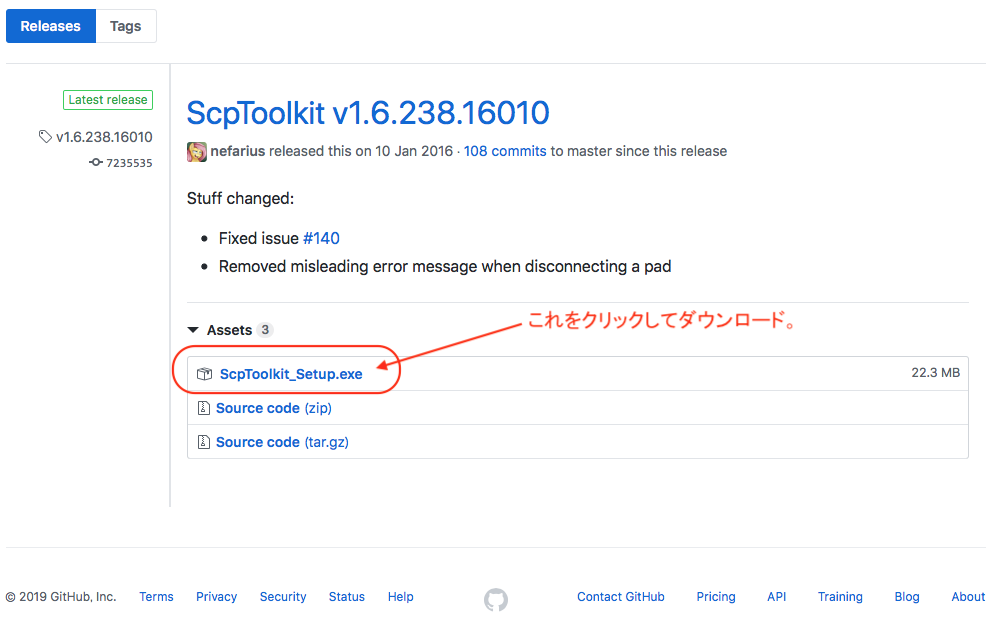Click the commit icon beside 7235535
Viewport: 1000px width, 620px height.
96,163
